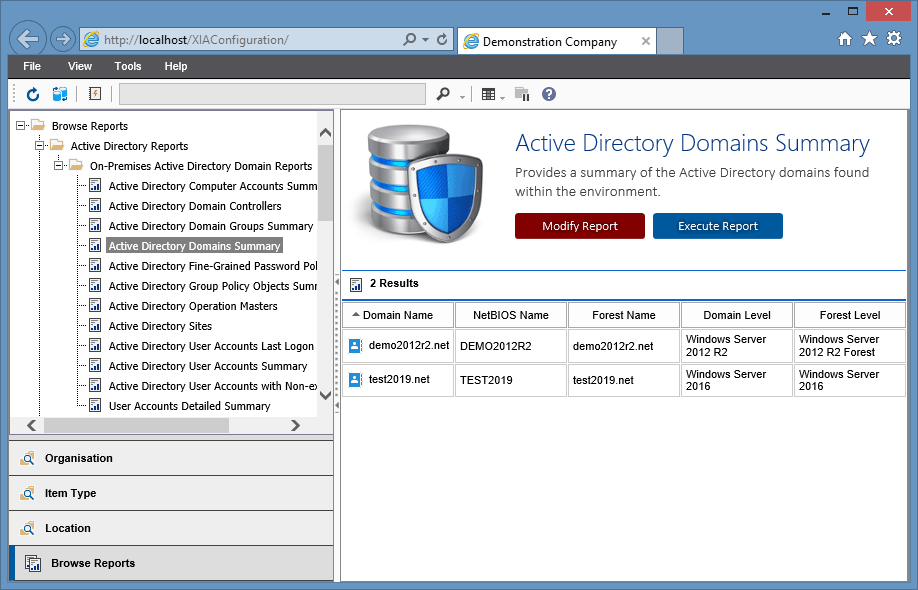Screen dimensions: 918x590
Task: Click the refresh icon in the toolbar
Action: coord(33,94)
